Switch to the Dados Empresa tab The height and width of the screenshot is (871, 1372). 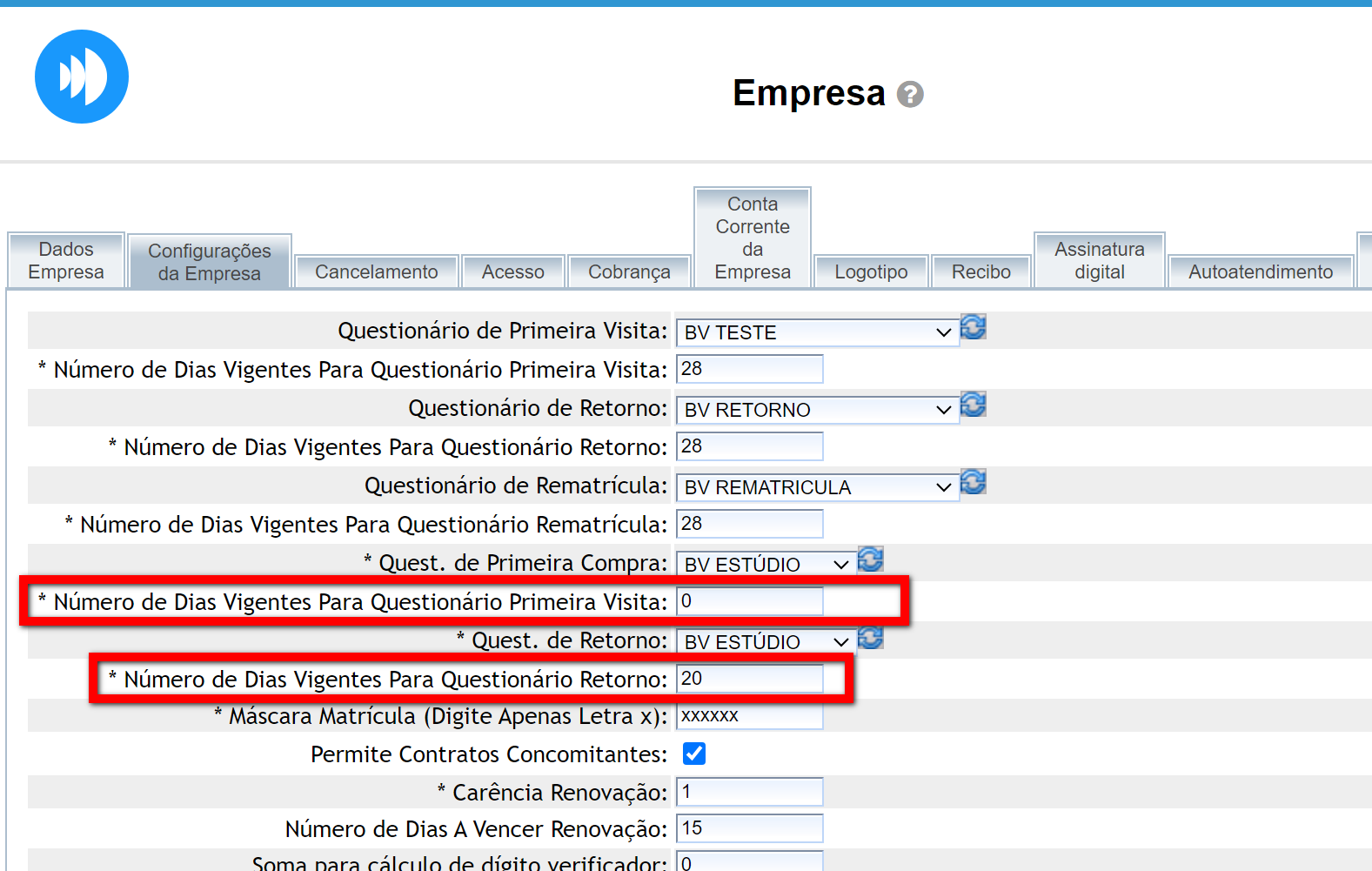point(66,261)
